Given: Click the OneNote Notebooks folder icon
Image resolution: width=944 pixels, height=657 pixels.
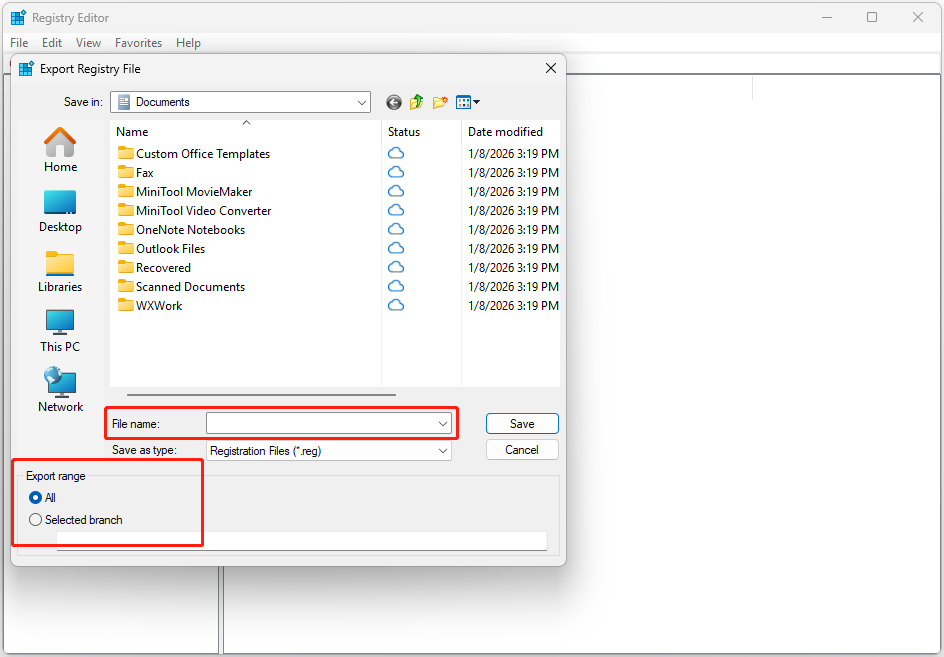Looking at the screenshot, I should [x=126, y=229].
